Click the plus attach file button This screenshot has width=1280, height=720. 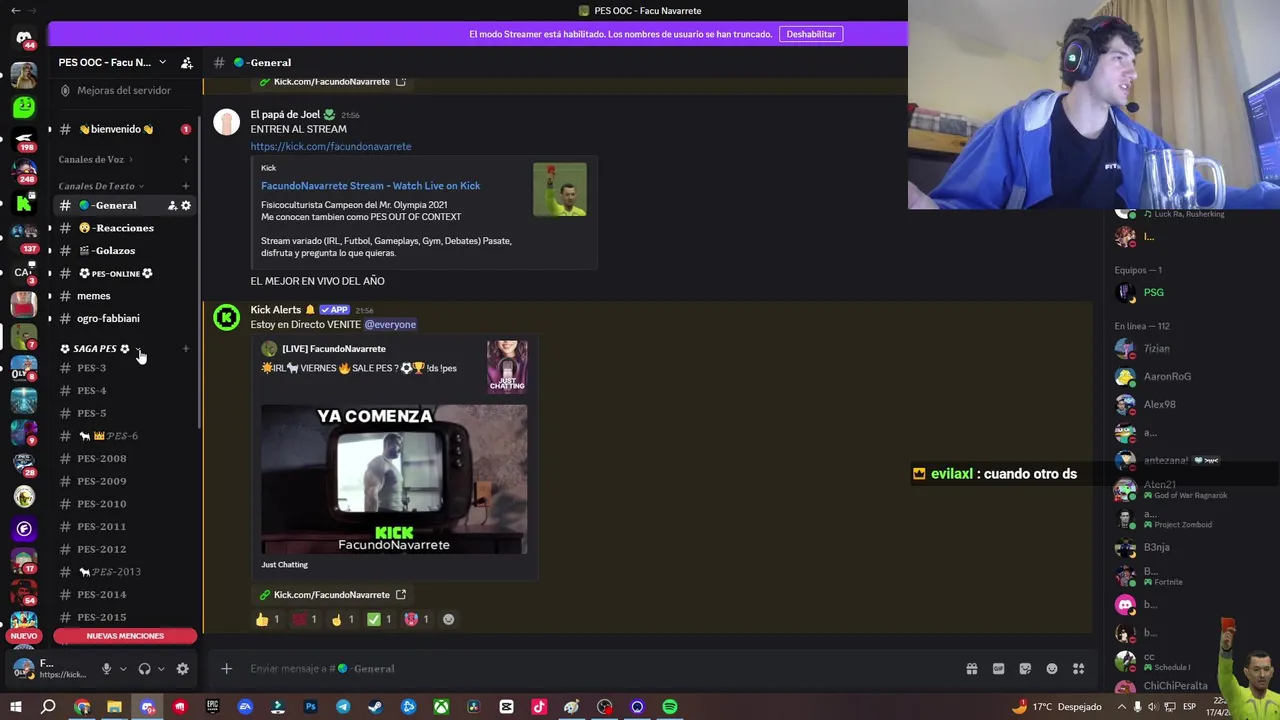[226, 669]
